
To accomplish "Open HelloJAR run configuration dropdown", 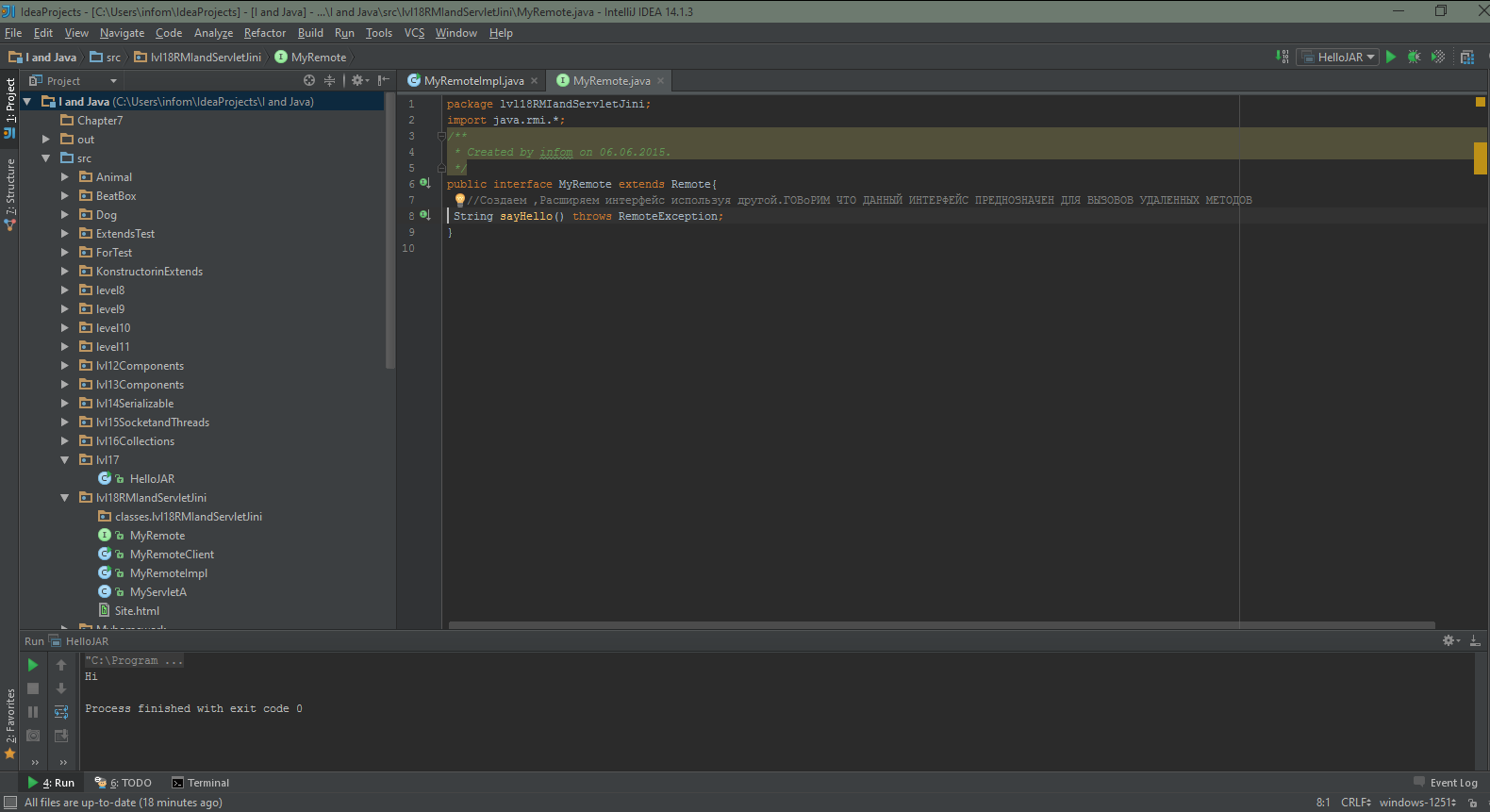I will click(x=1337, y=57).
